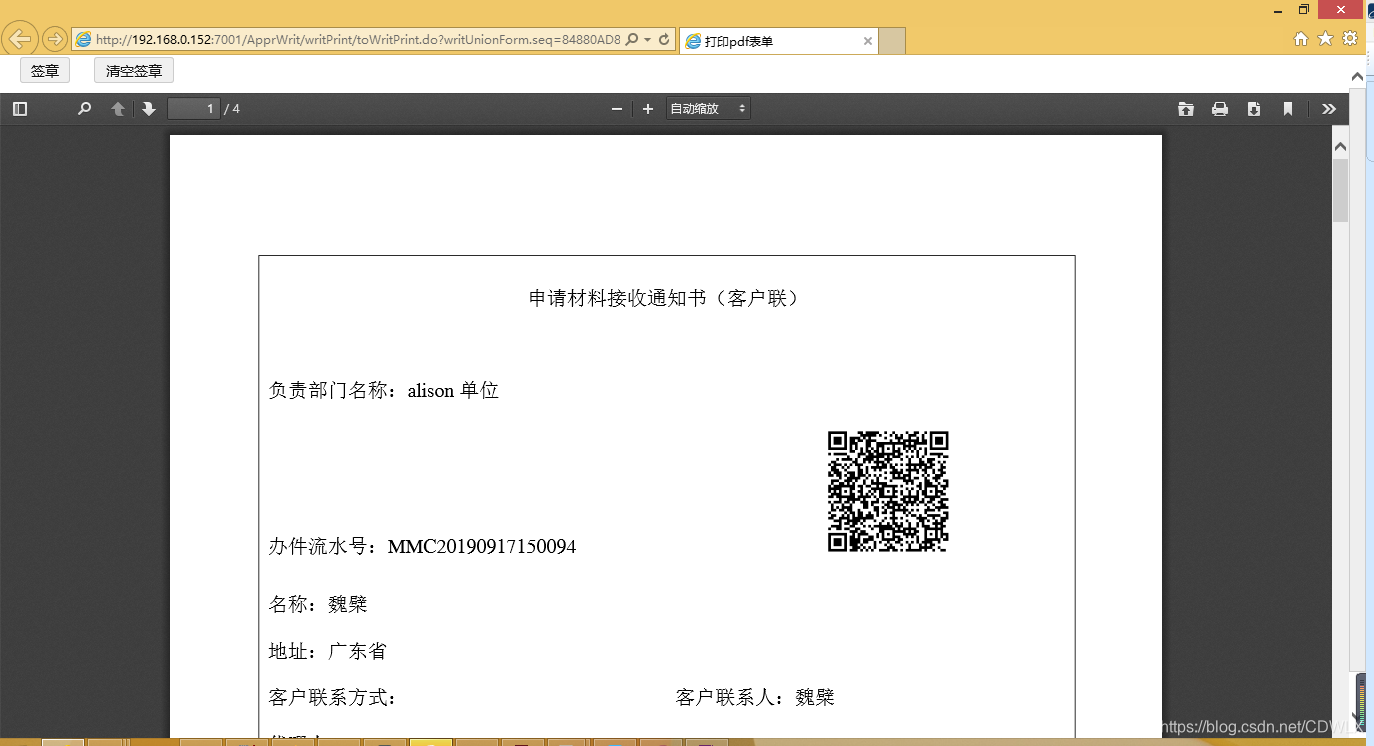Screen dimensions: 1374x746
Task: Bookmark the current view
Action: click(1288, 108)
